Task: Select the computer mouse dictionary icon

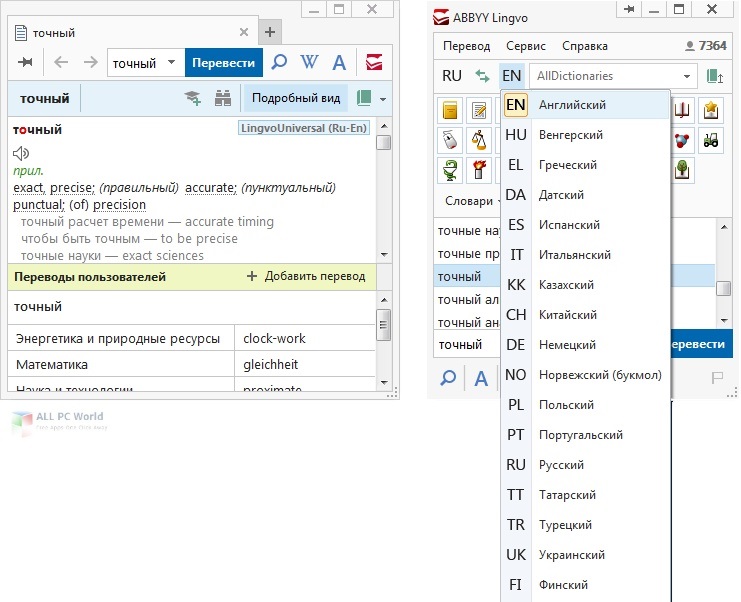Action: 450,140
